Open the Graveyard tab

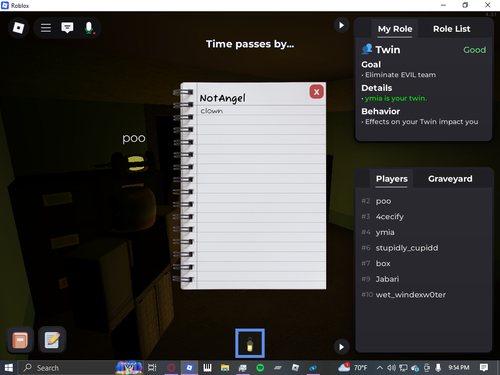(450, 179)
